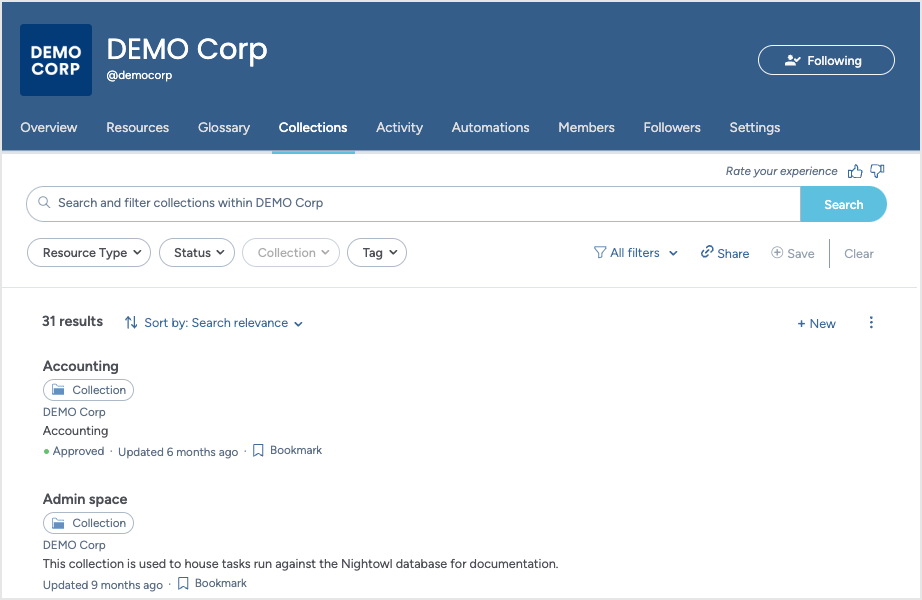Toggle the Following button
The height and width of the screenshot is (600, 922).
coord(826,60)
